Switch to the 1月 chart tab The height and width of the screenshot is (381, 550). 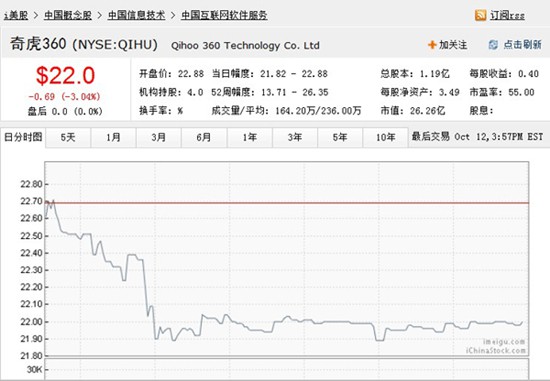(113, 138)
